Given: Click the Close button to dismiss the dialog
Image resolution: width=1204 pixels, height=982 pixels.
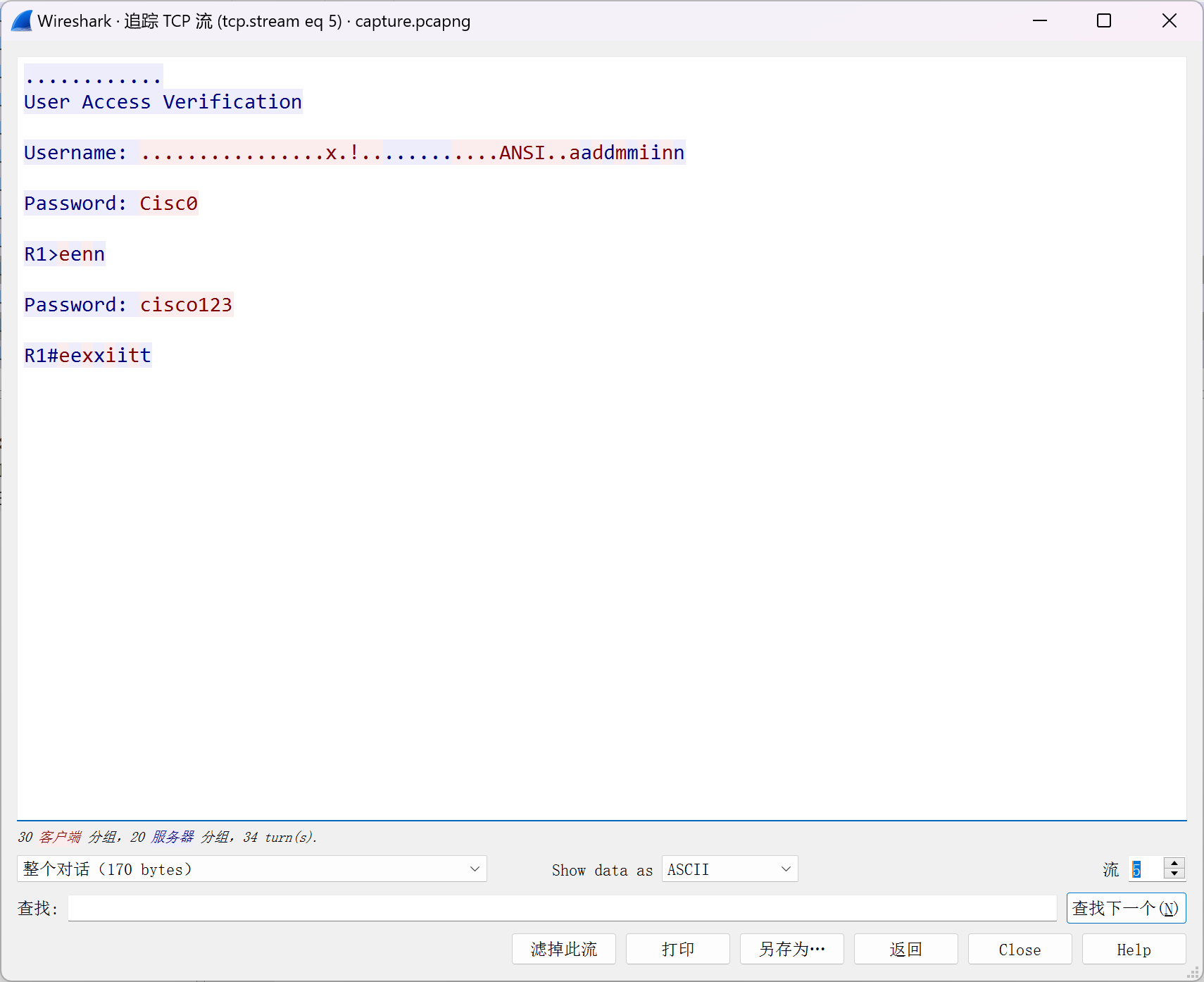Looking at the screenshot, I should pyautogui.click(x=1019, y=949).
